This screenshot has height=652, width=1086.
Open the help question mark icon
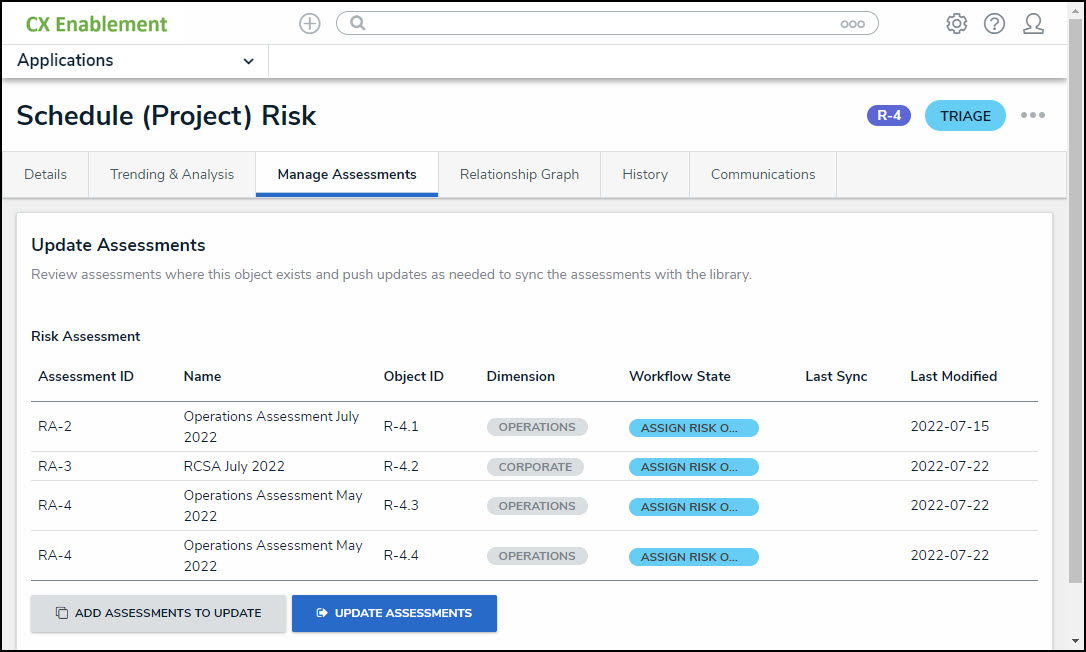click(994, 24)
